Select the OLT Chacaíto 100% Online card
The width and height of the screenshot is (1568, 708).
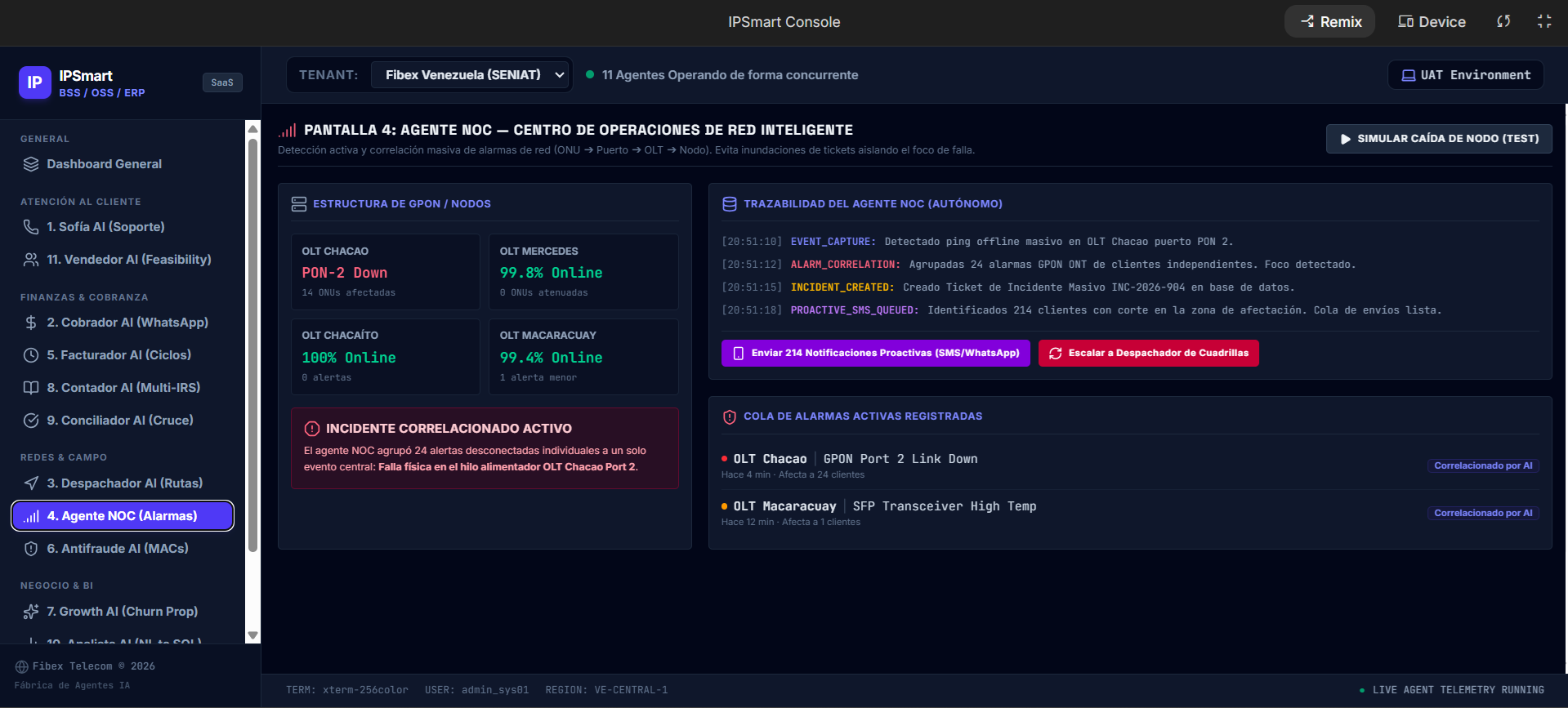click(386, 357)
